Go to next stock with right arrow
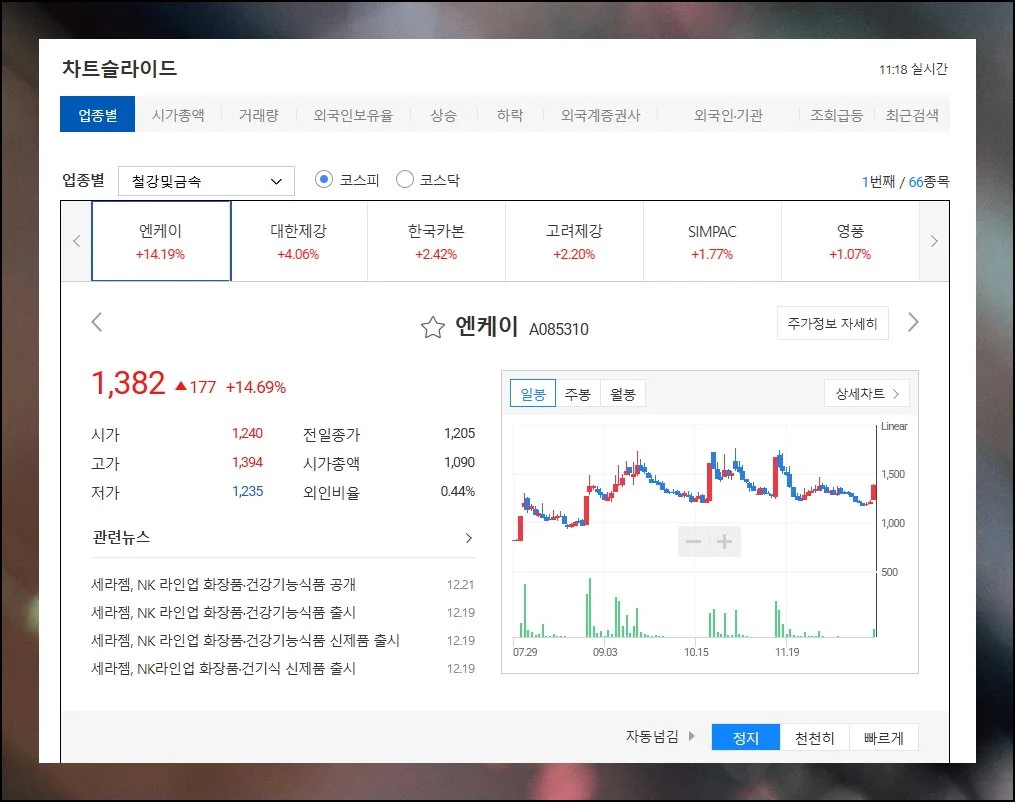The height and width of the screenshot is (802, 1015). pyautogui.click(x=912, y=322)
